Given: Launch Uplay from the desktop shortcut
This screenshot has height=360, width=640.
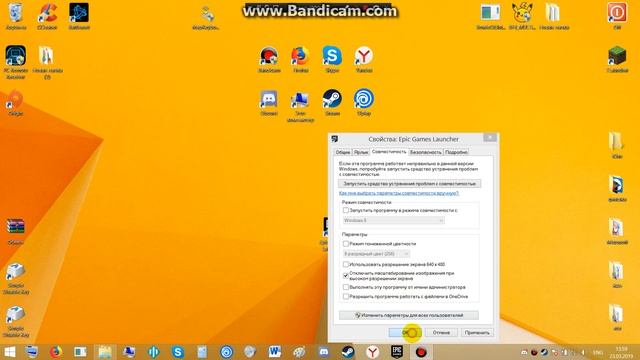Looking at the screenshot, I should point(364,103).
